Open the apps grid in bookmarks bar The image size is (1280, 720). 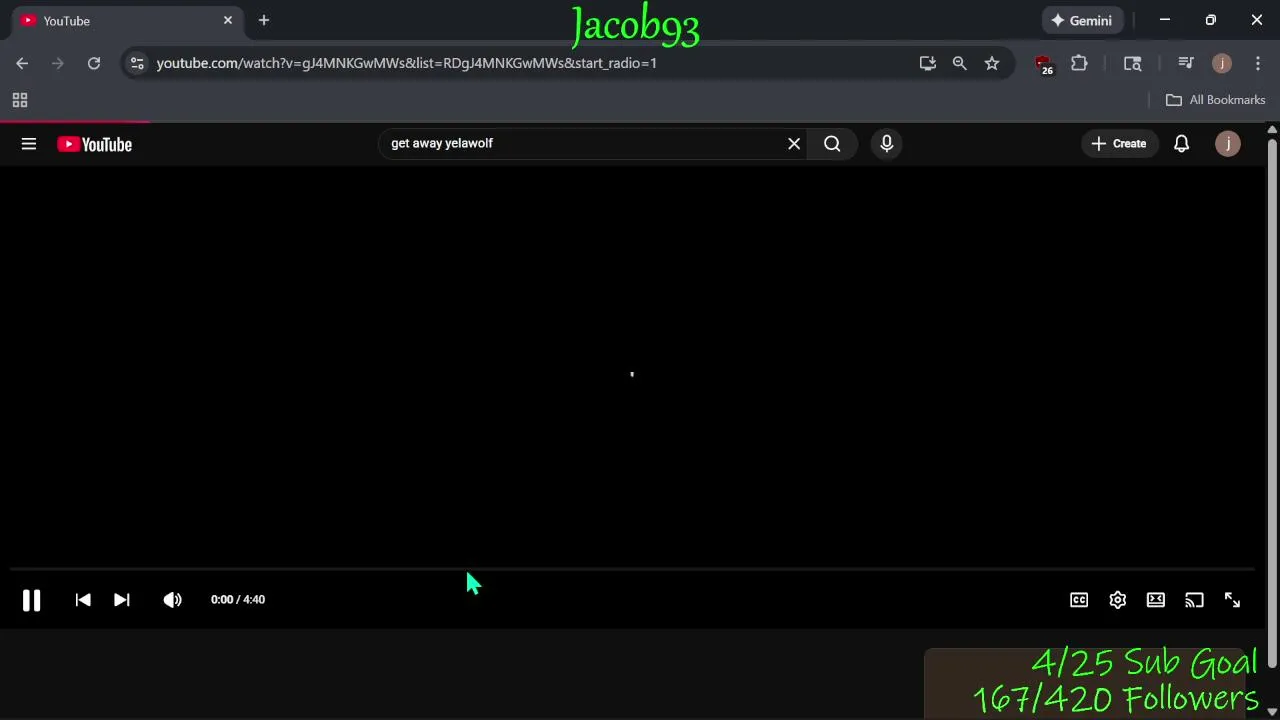[x=20, y=100]
